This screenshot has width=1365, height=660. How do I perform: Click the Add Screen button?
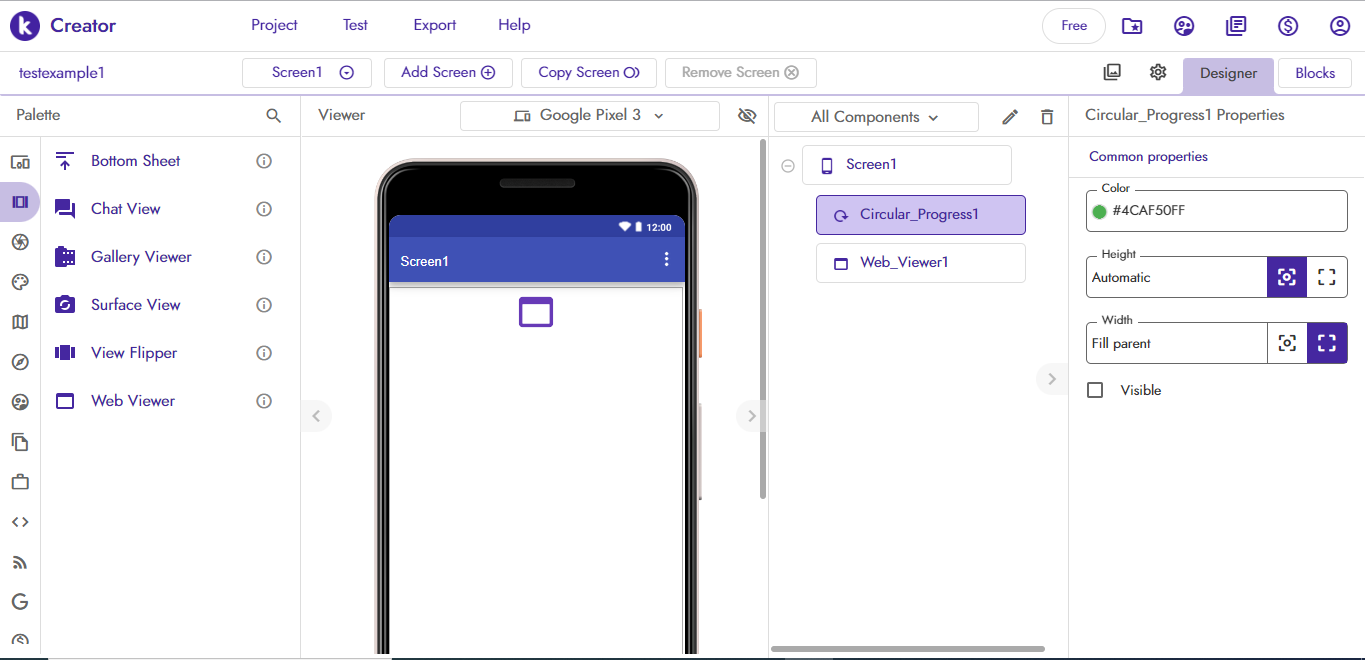[x=448, y=72]
